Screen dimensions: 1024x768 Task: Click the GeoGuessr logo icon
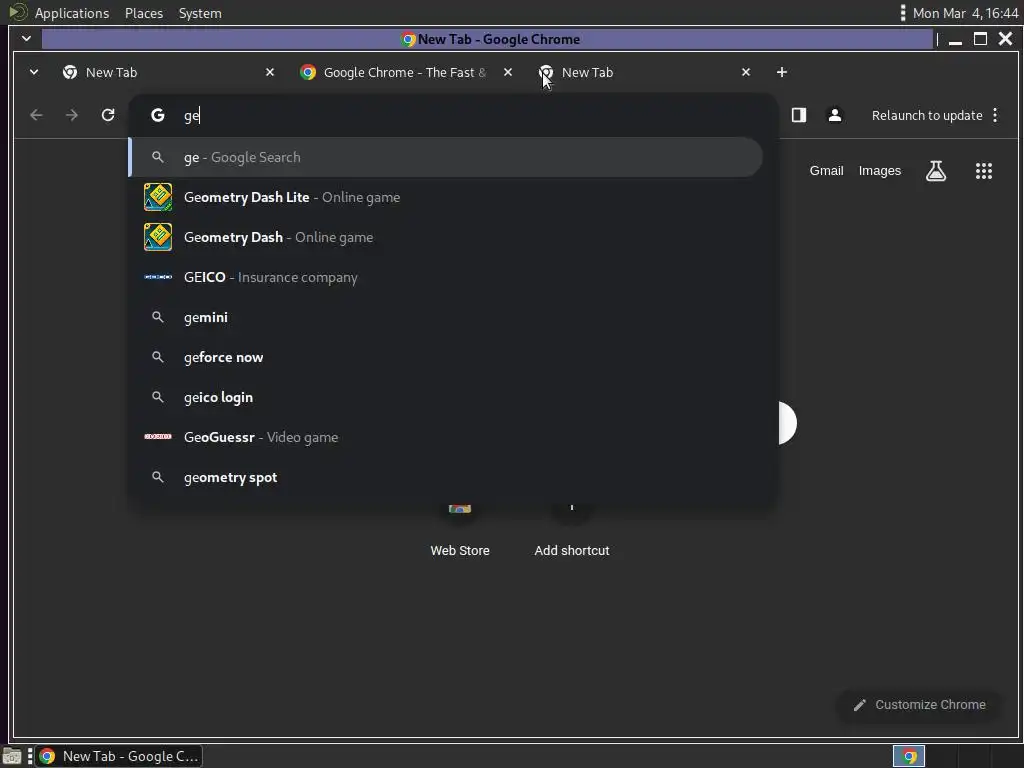tap(158, 436)
